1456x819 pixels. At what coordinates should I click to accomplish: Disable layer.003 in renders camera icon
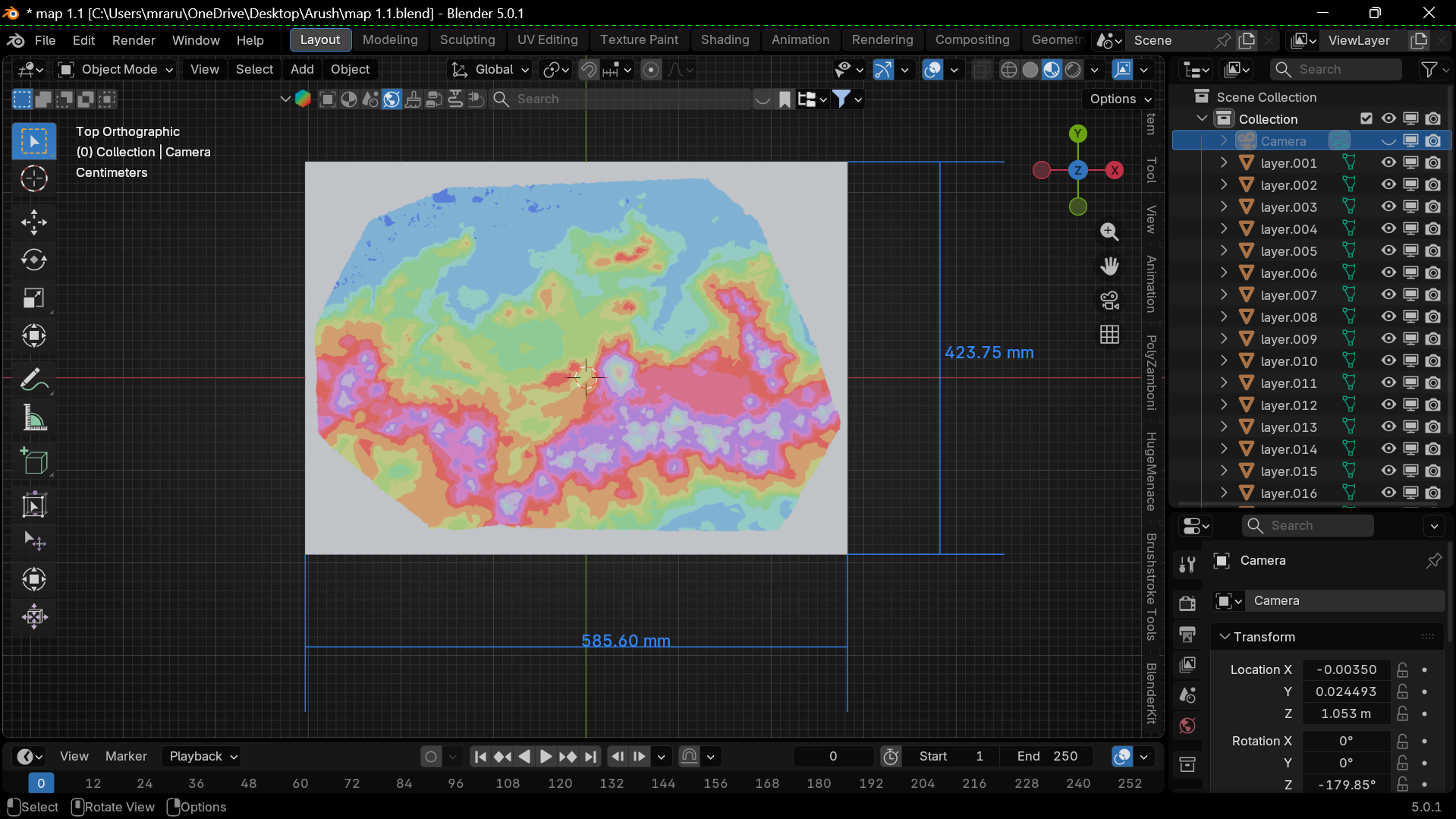(x=1432, y=206)
